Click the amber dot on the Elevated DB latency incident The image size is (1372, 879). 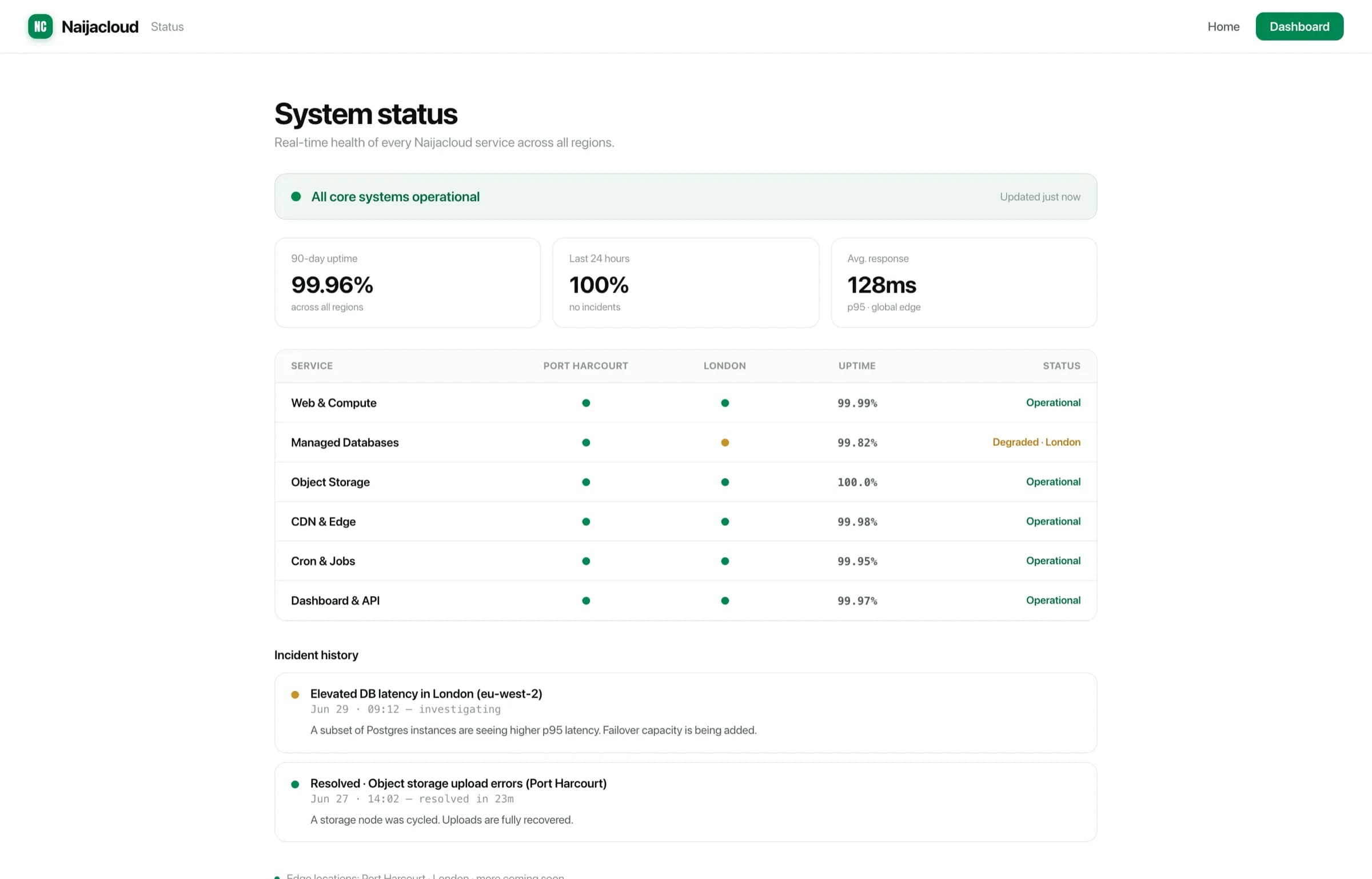tap(295, 695)
